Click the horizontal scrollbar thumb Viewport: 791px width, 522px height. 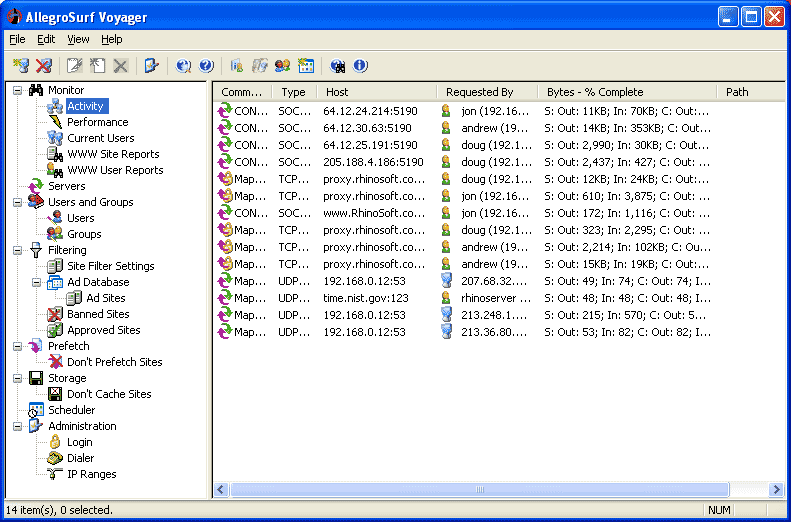[479, 489]
